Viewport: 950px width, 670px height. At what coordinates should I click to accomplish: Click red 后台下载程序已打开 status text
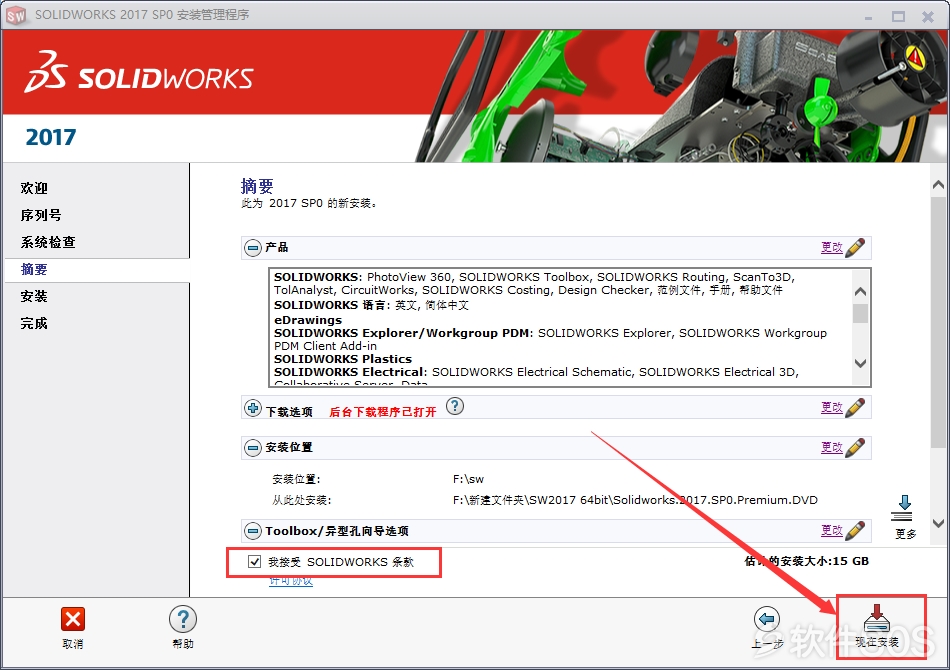point(382,412)
